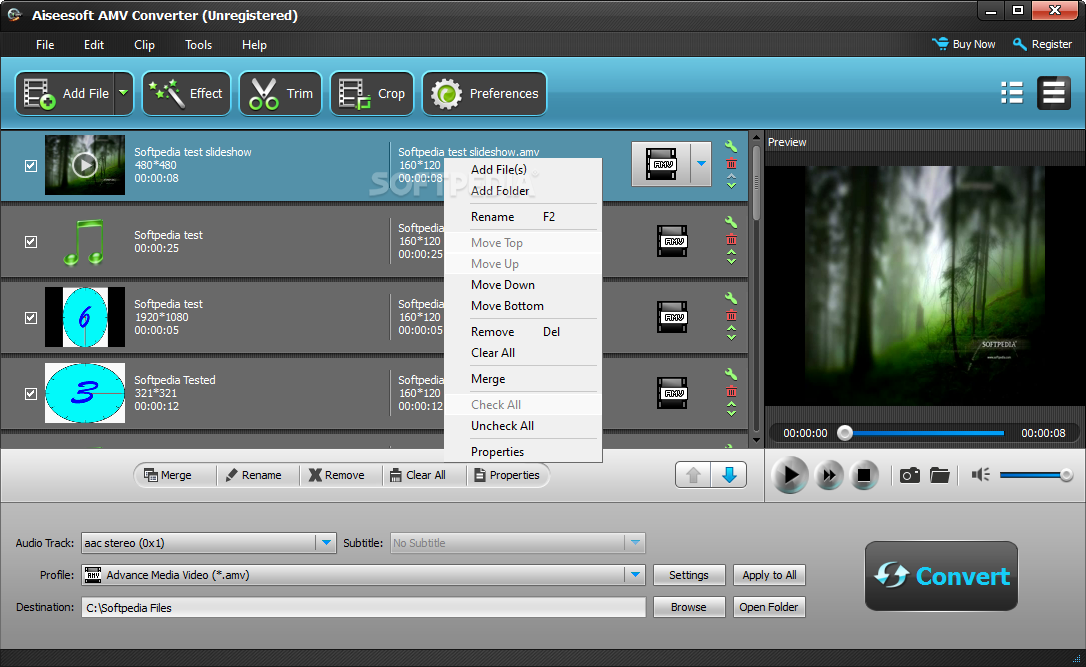The height and width of the screenshot is (667, 1086).
Task: Open the Trim scissors tool
Action: click(281, 94)
